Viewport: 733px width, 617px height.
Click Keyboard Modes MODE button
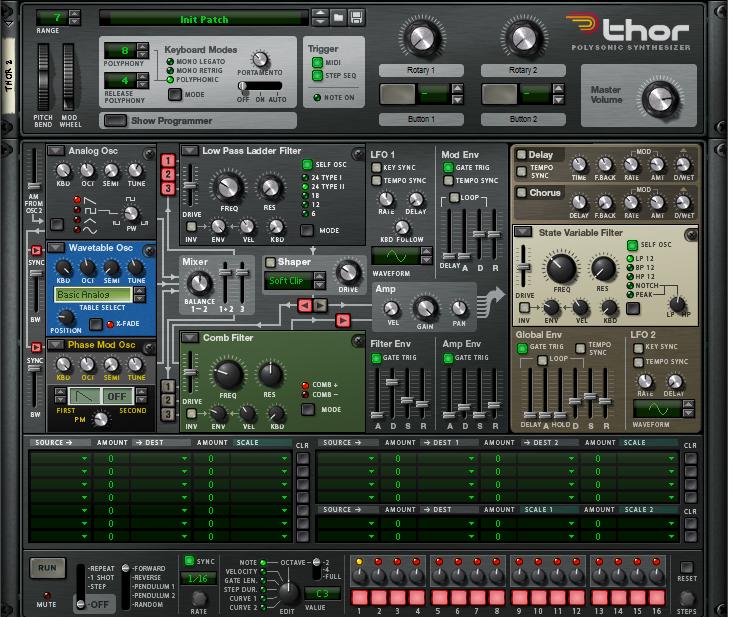[175, 94]
